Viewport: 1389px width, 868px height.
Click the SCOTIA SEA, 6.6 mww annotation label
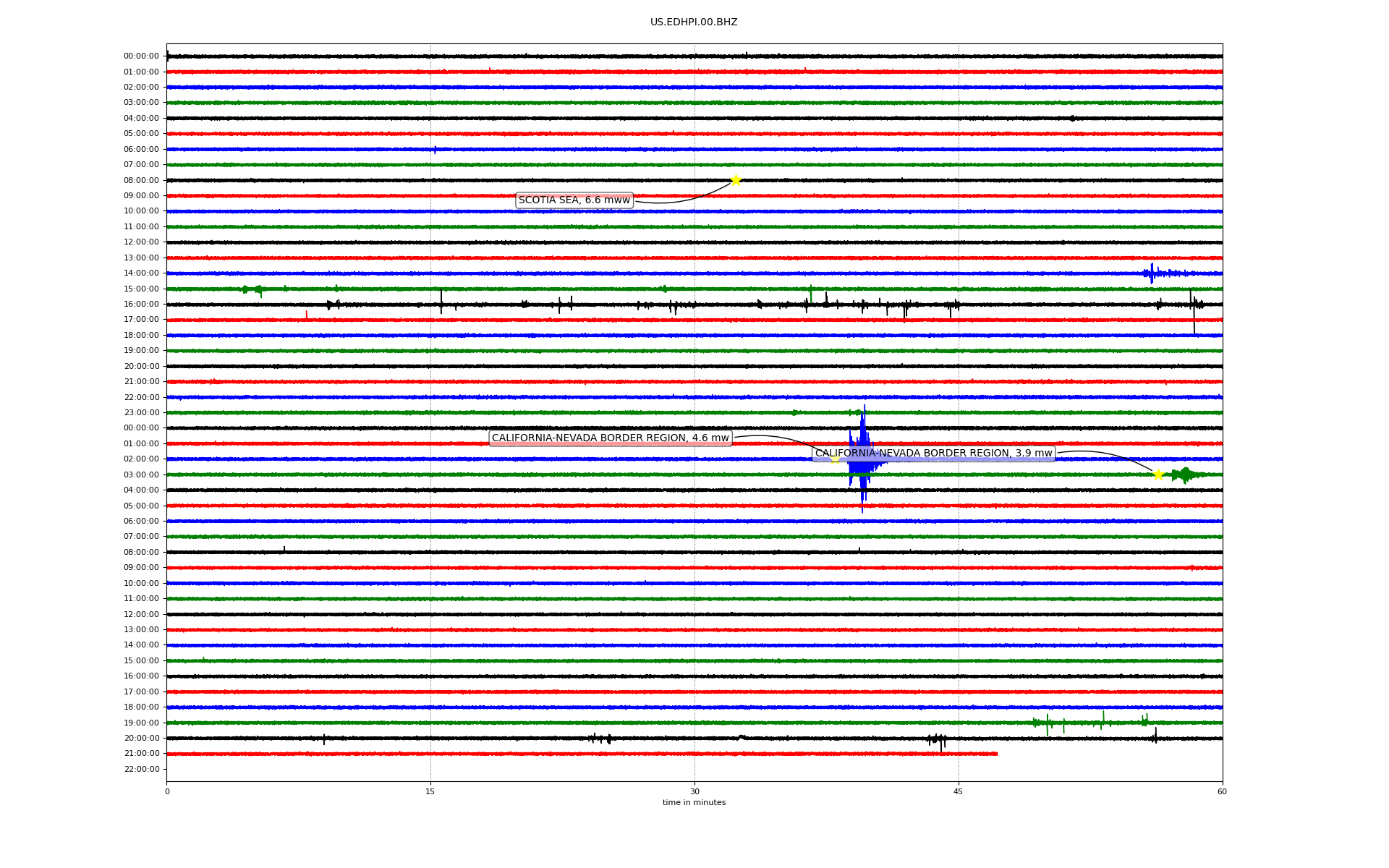(574, 200)
